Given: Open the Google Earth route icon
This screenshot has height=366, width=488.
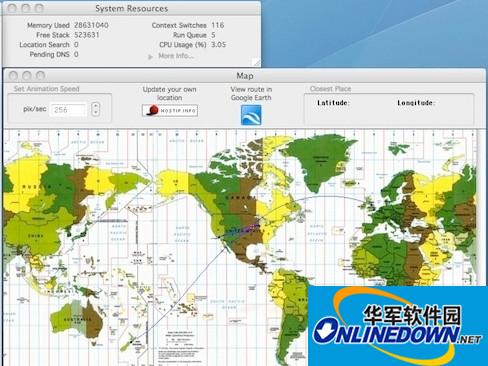Looking at the screenshot, I should (251, 115).
